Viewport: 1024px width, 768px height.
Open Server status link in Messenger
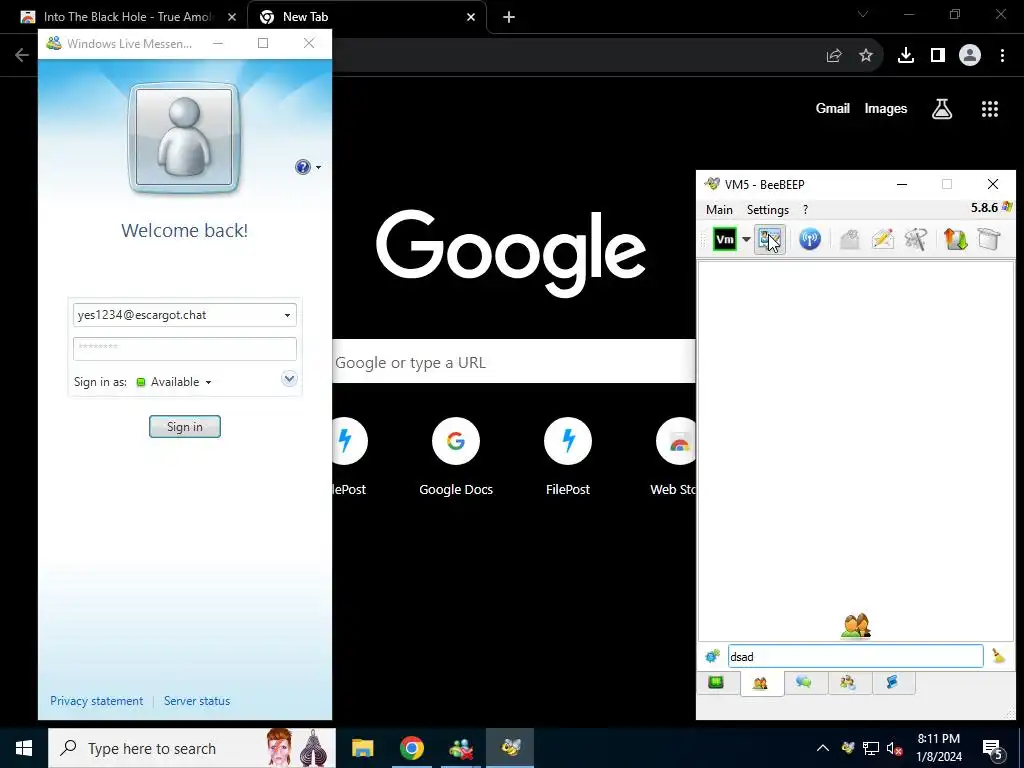197,701
